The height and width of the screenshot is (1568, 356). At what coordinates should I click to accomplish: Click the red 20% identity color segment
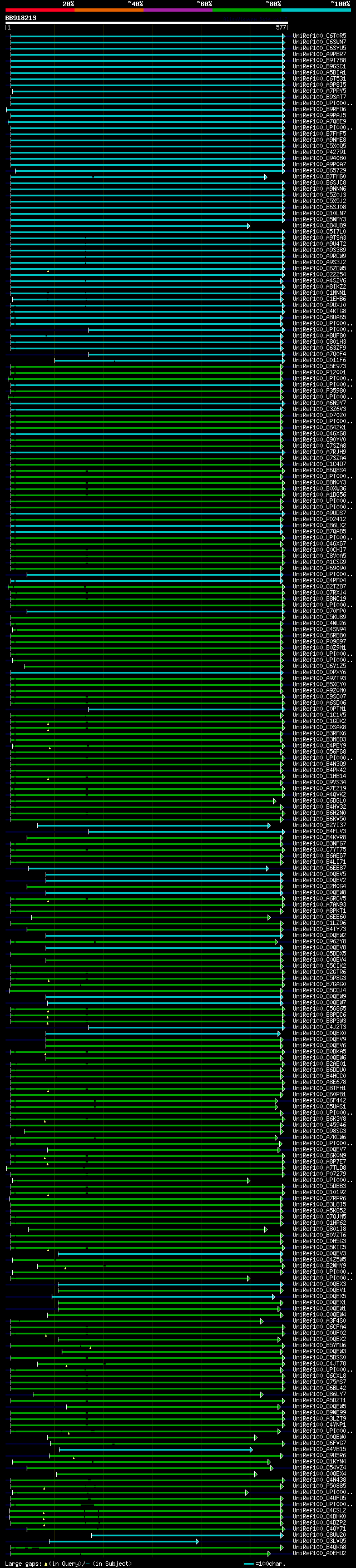pos(39,10)
